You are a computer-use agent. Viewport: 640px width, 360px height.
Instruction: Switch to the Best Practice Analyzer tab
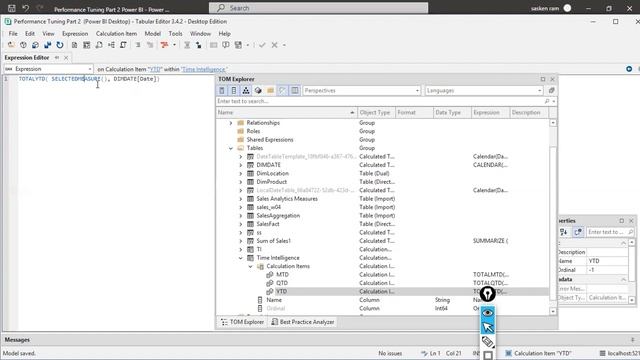point(303,322)
